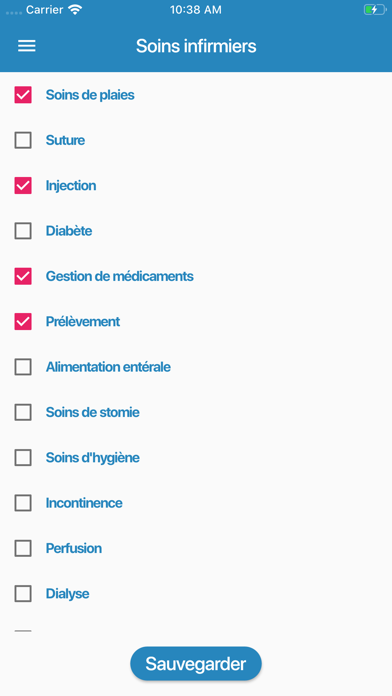Check the Soins d'hygiène checkbox
Viewport: 392px width, 696px height.
point(23,458)
